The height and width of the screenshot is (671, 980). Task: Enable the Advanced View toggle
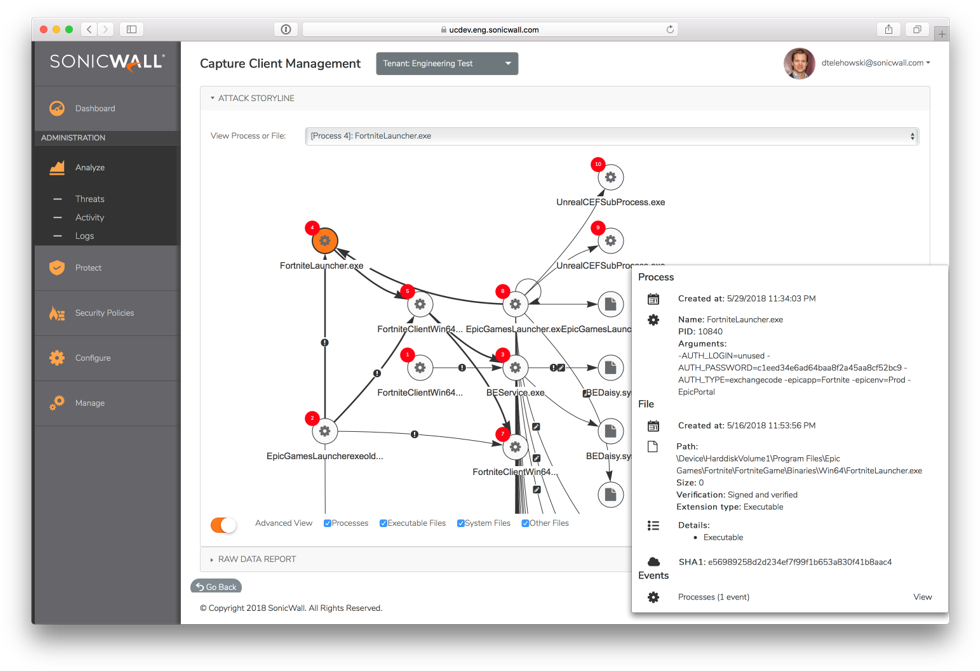222,524
